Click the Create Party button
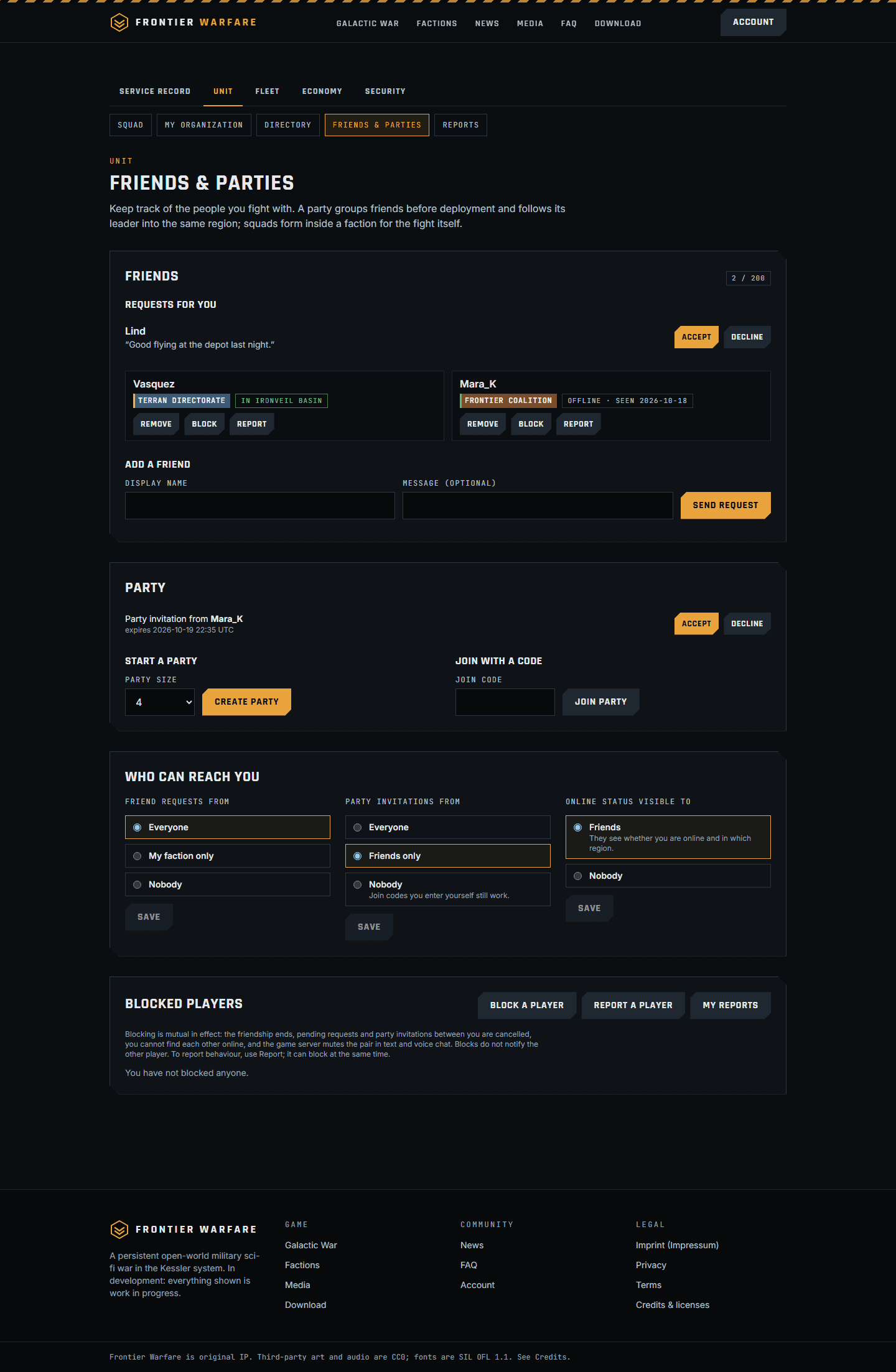 pyautogui.click(x=247, y=702)
